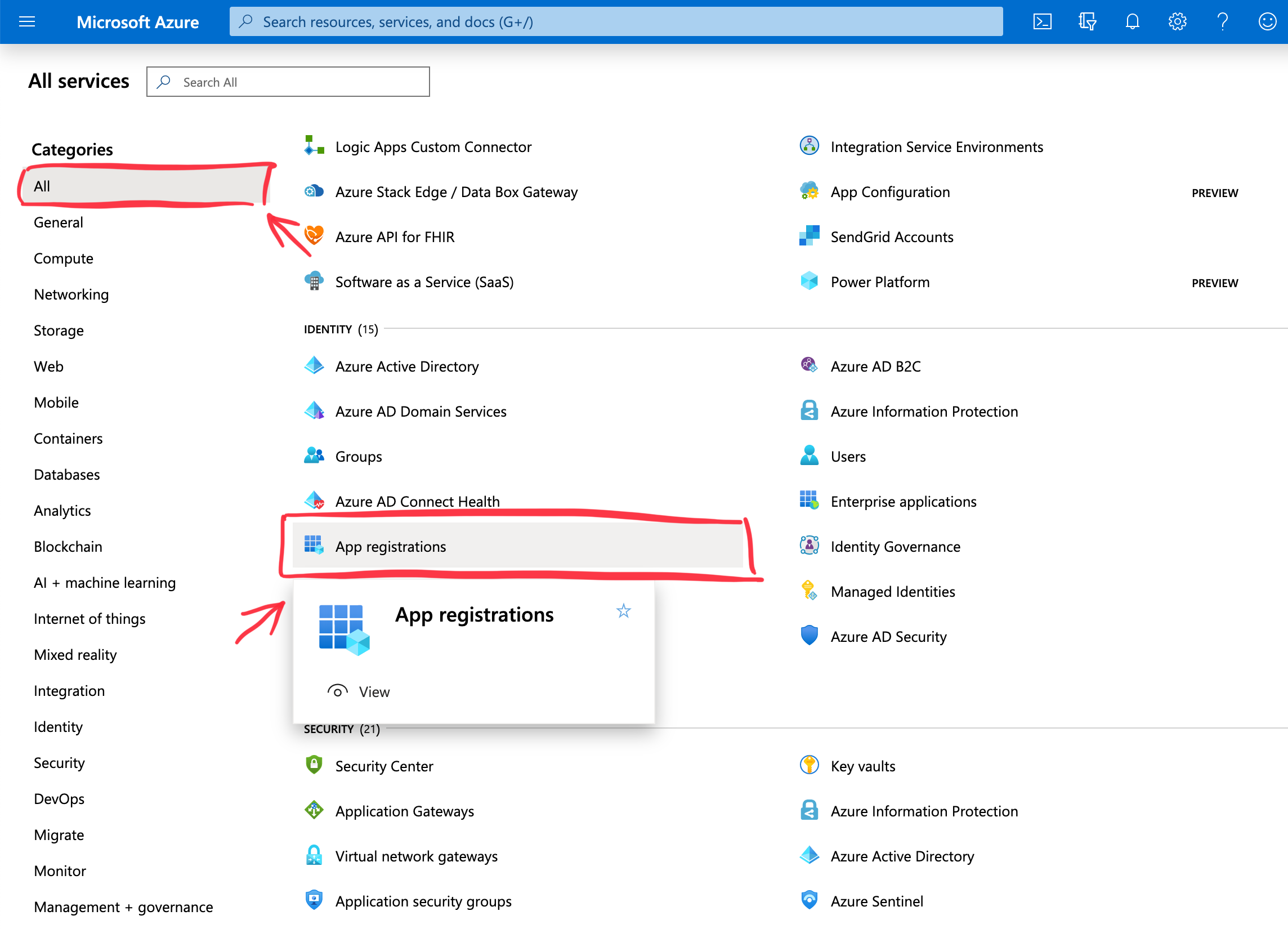Launch Cloud Shell from top bar
This screenshot has width=1288, height=929.
(1042, 21)
